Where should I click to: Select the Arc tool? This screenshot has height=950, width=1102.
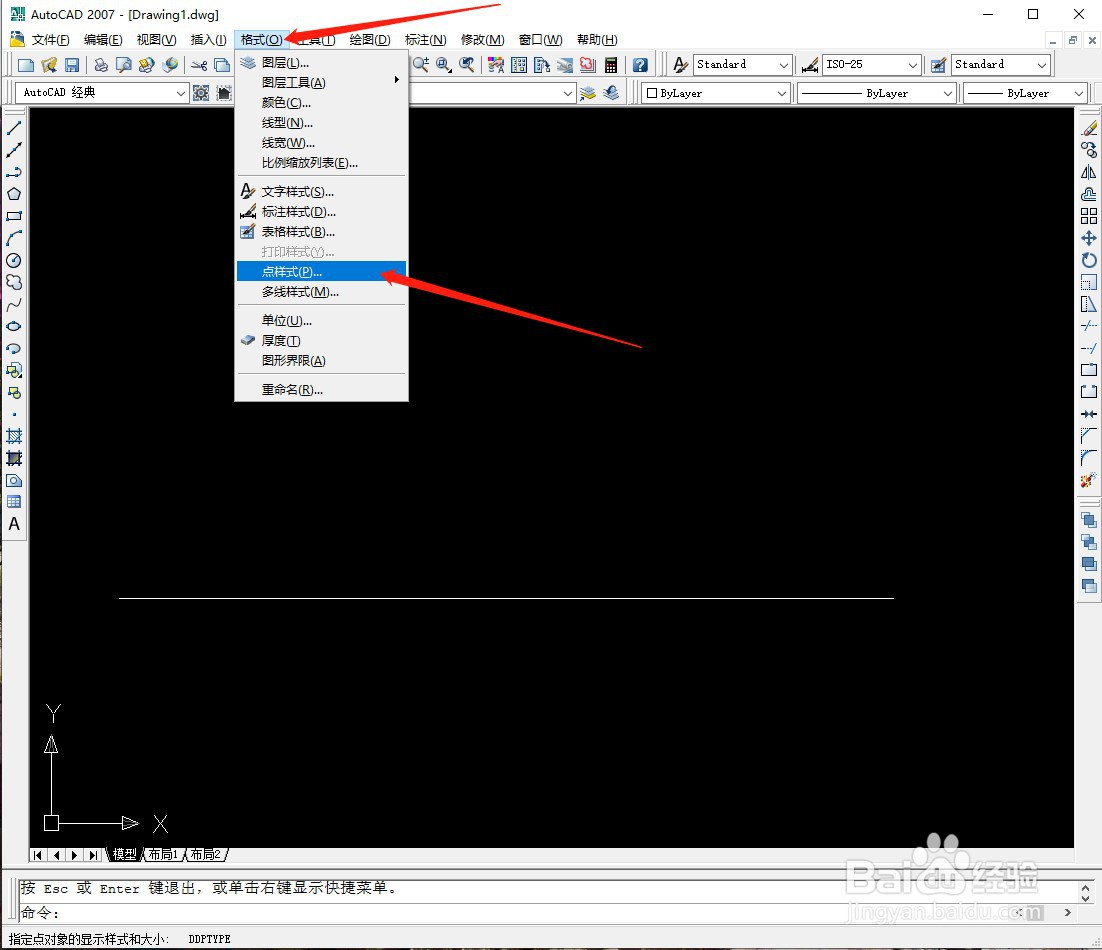click(x=13, y=238)
